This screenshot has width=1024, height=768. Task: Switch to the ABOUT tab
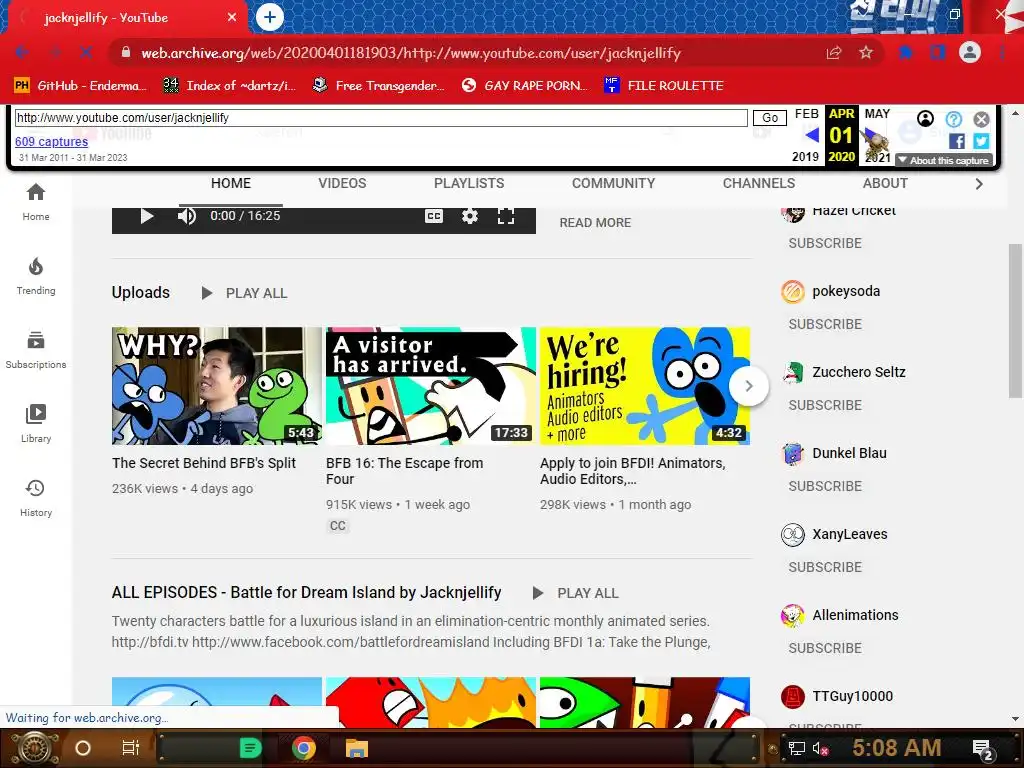[x=885, y=184]
